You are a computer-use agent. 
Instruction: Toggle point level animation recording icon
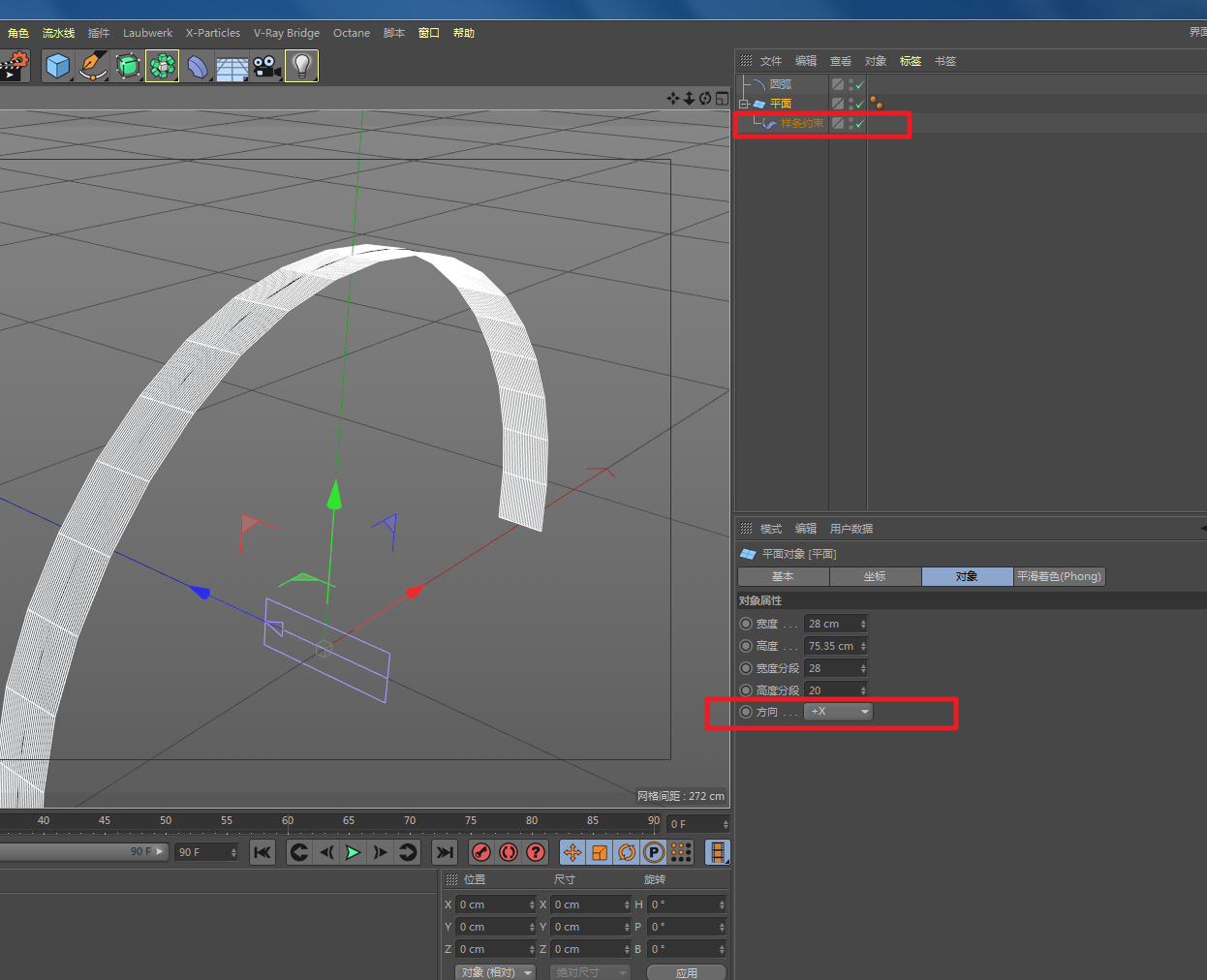click(681, 852)
